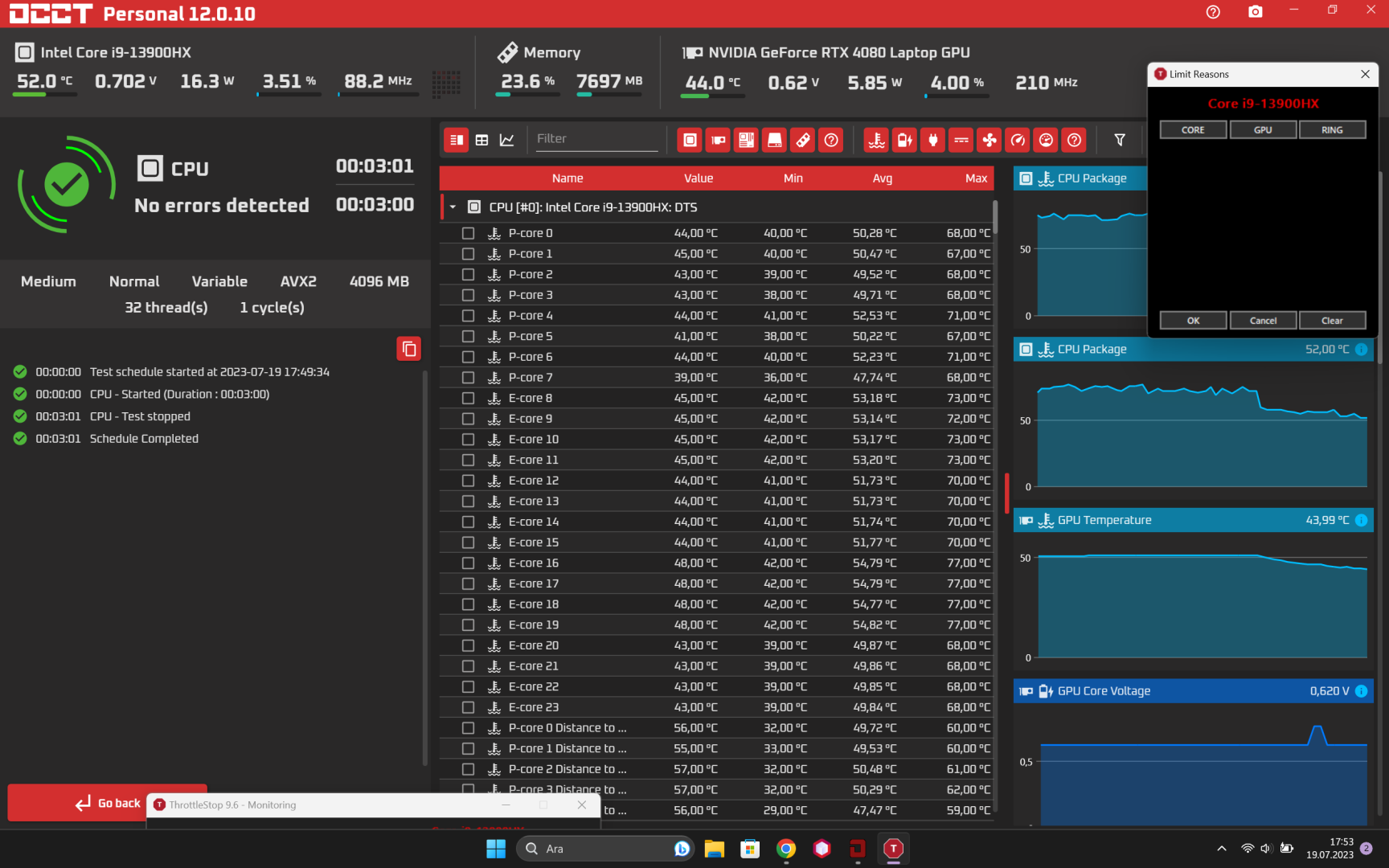Toggle the fan speed filter icon
Viewport: 1389px width, 868px height.
989,140
